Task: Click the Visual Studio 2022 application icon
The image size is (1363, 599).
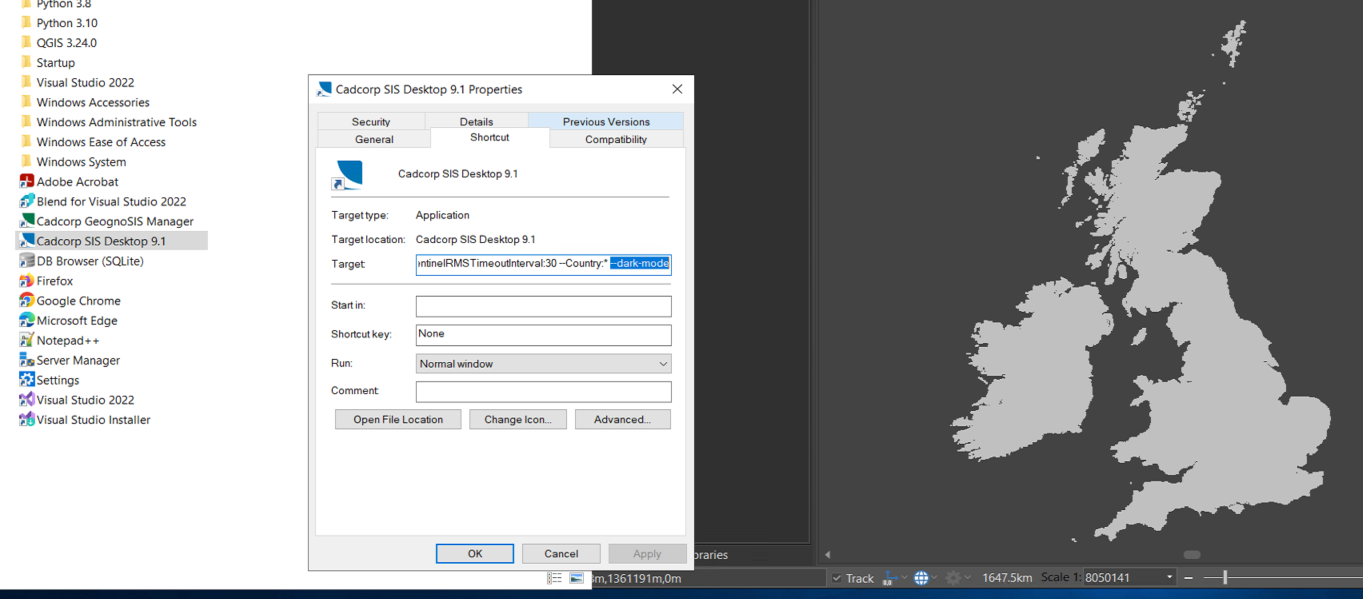Action: pyautogui.click(x=27, y=400)
